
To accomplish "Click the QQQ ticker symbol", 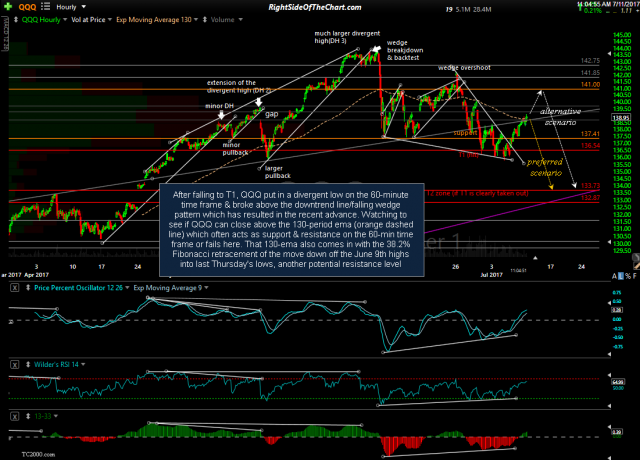I will 27,7.
